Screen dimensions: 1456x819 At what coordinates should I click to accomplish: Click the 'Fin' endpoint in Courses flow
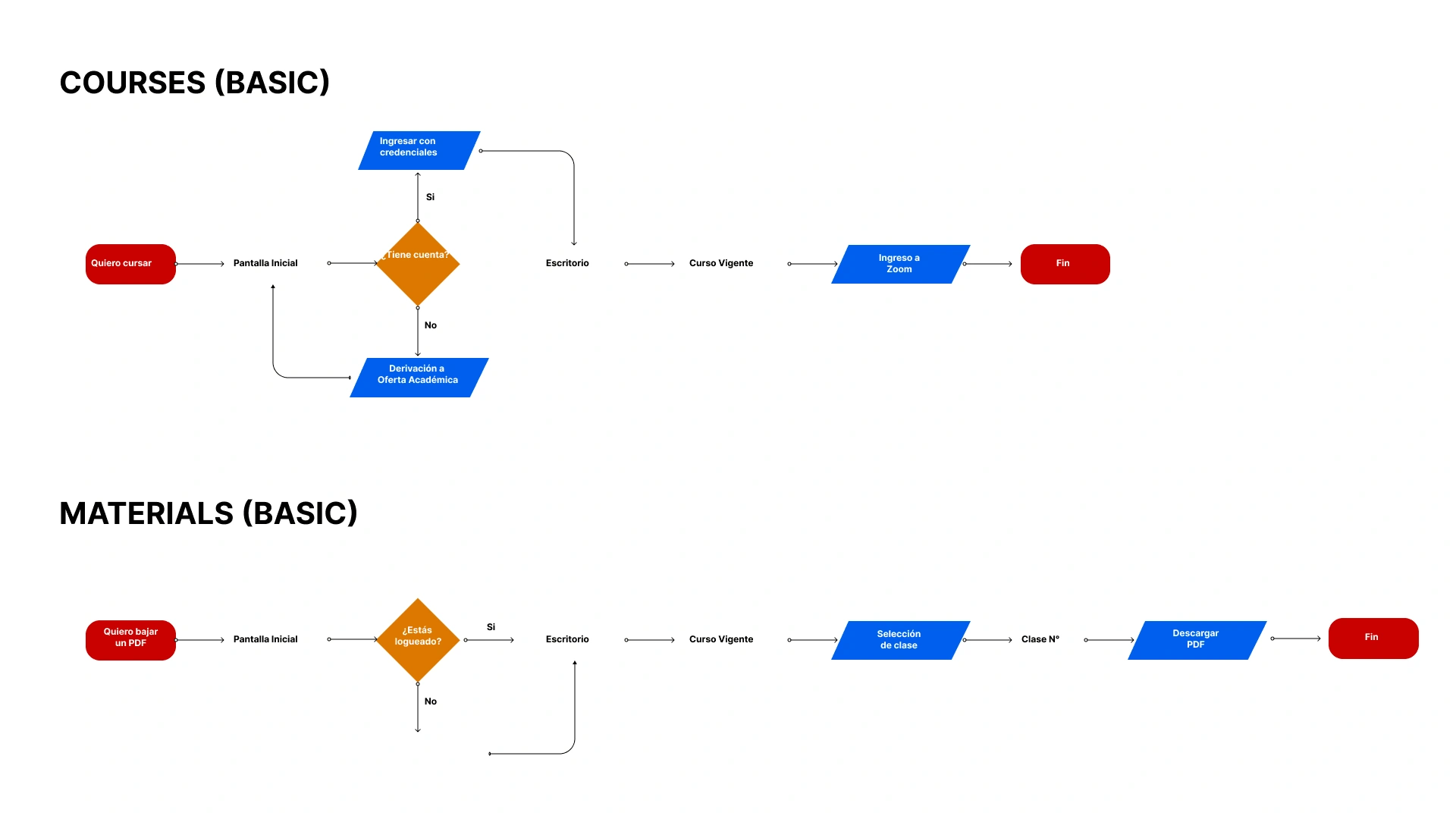[1065, 262]
